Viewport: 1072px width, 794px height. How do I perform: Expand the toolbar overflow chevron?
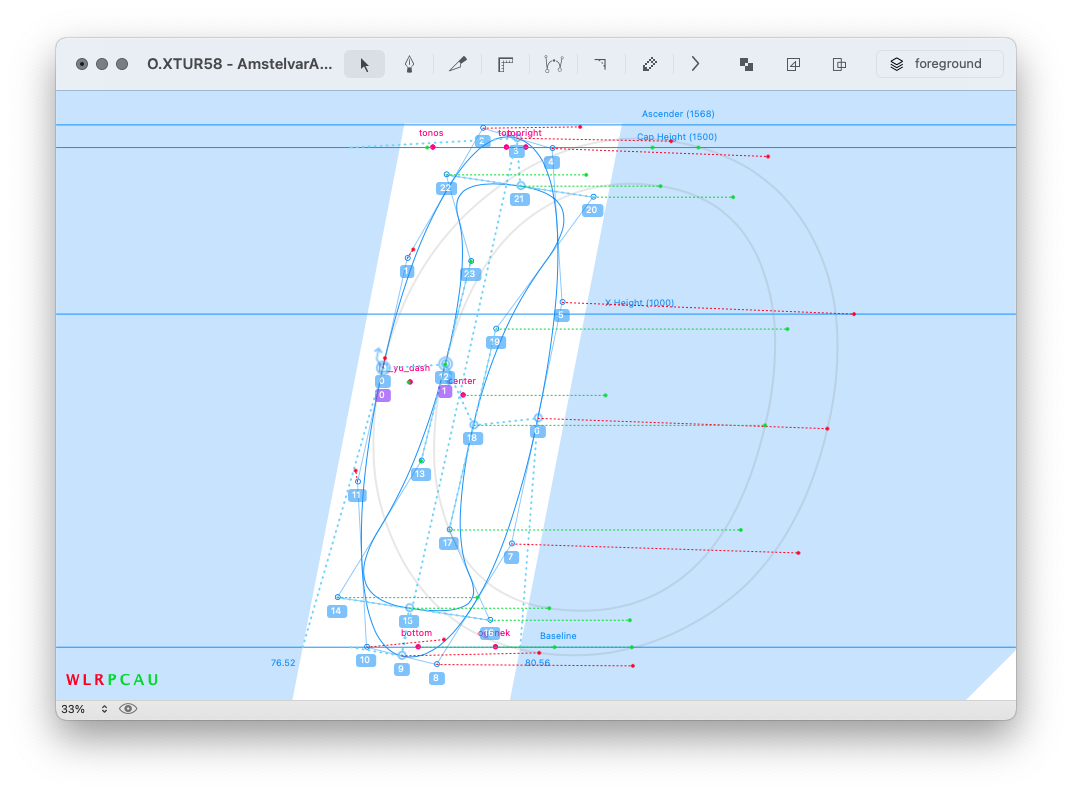point(695,64)
